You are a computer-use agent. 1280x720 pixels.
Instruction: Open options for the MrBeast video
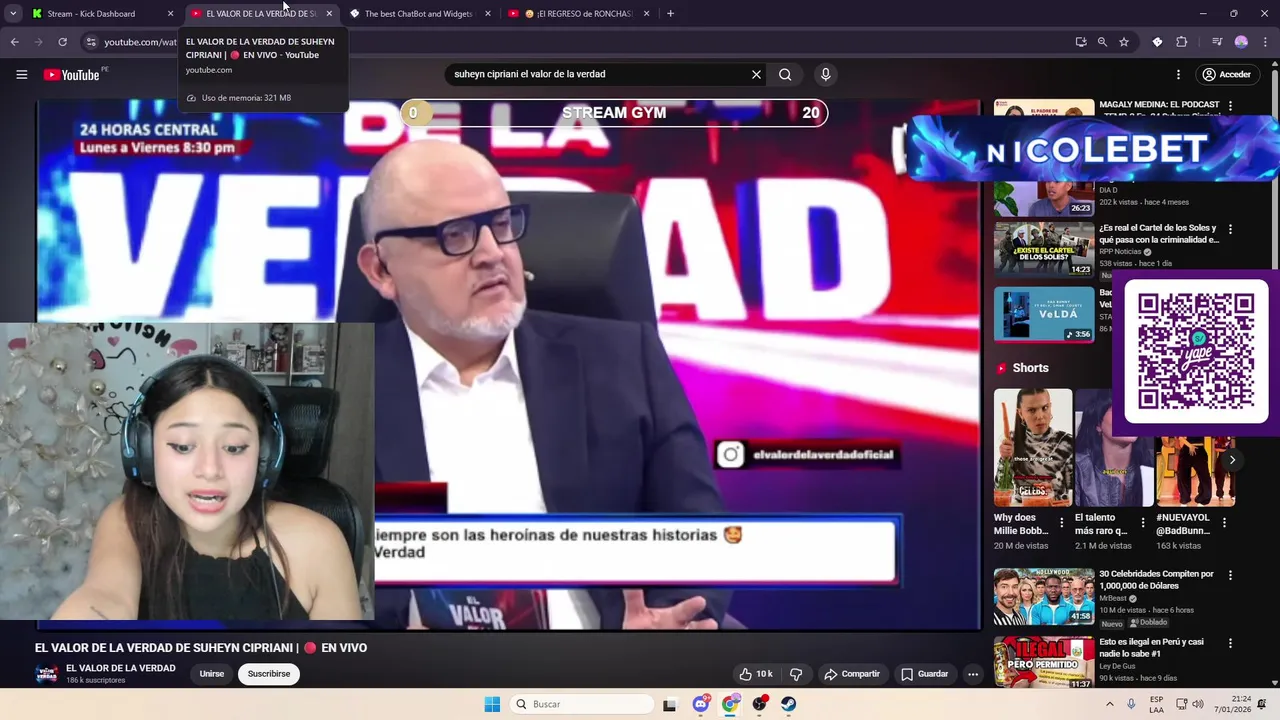pyautogui.click(x=1230, y=575)
